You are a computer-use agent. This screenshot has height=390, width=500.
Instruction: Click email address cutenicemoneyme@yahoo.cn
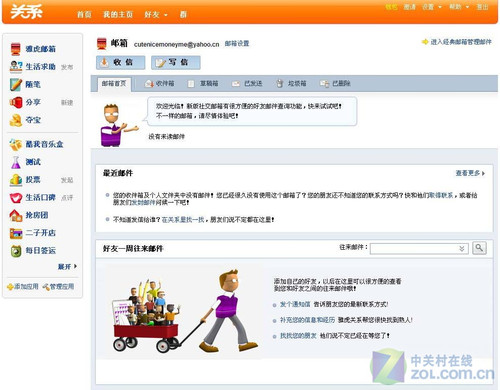coord(177,44)
